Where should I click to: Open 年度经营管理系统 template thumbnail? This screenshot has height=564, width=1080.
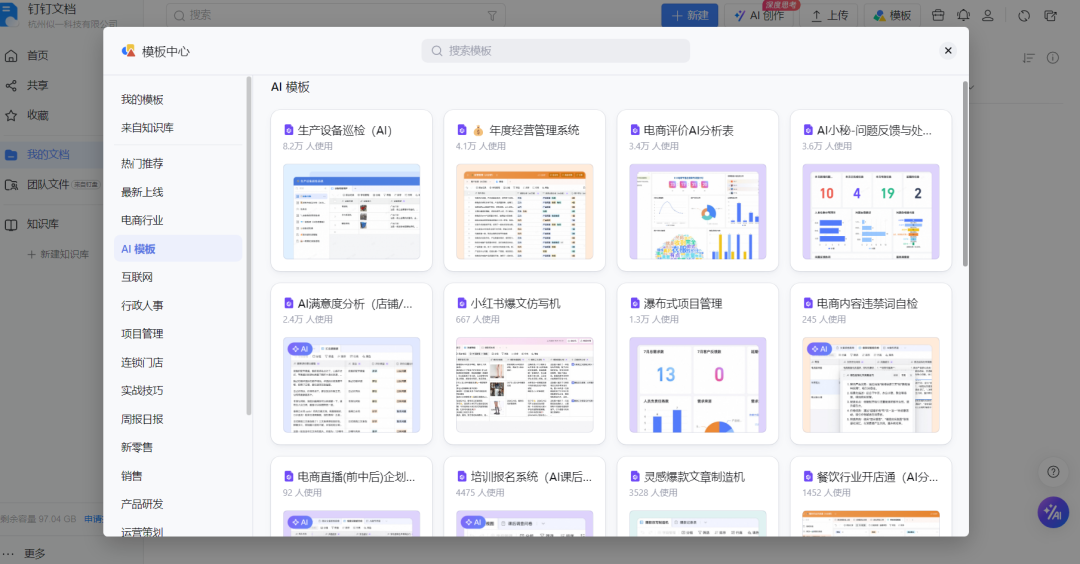tap(525, 211)
